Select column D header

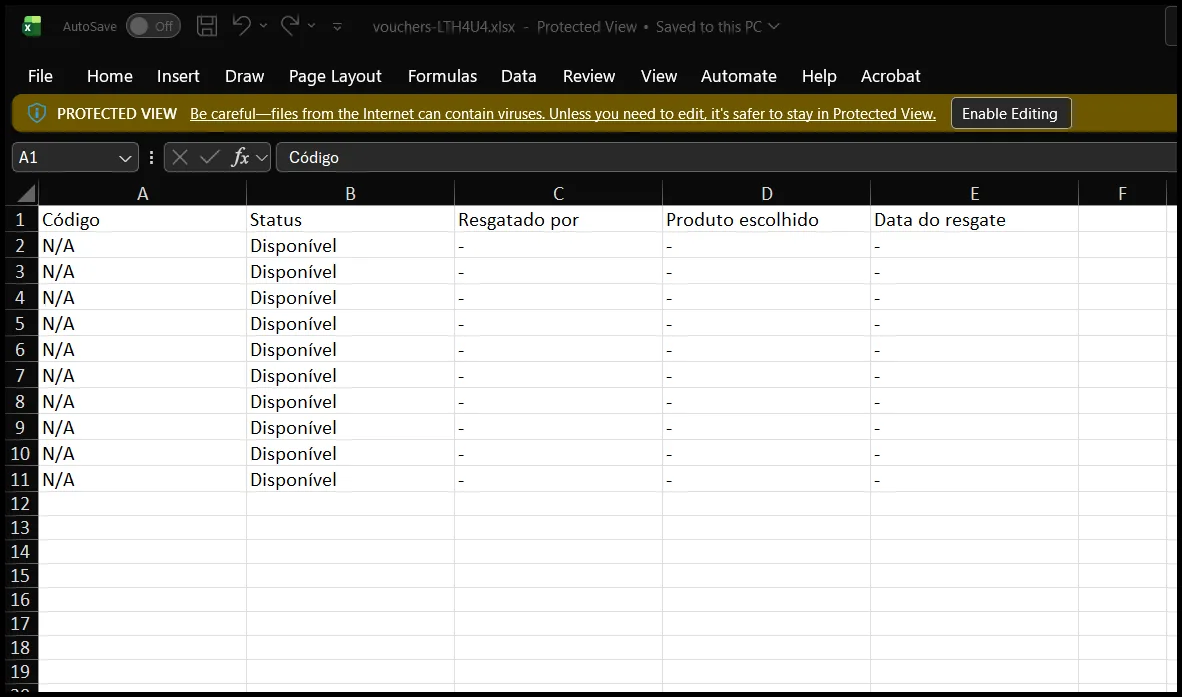click(767, 194)
